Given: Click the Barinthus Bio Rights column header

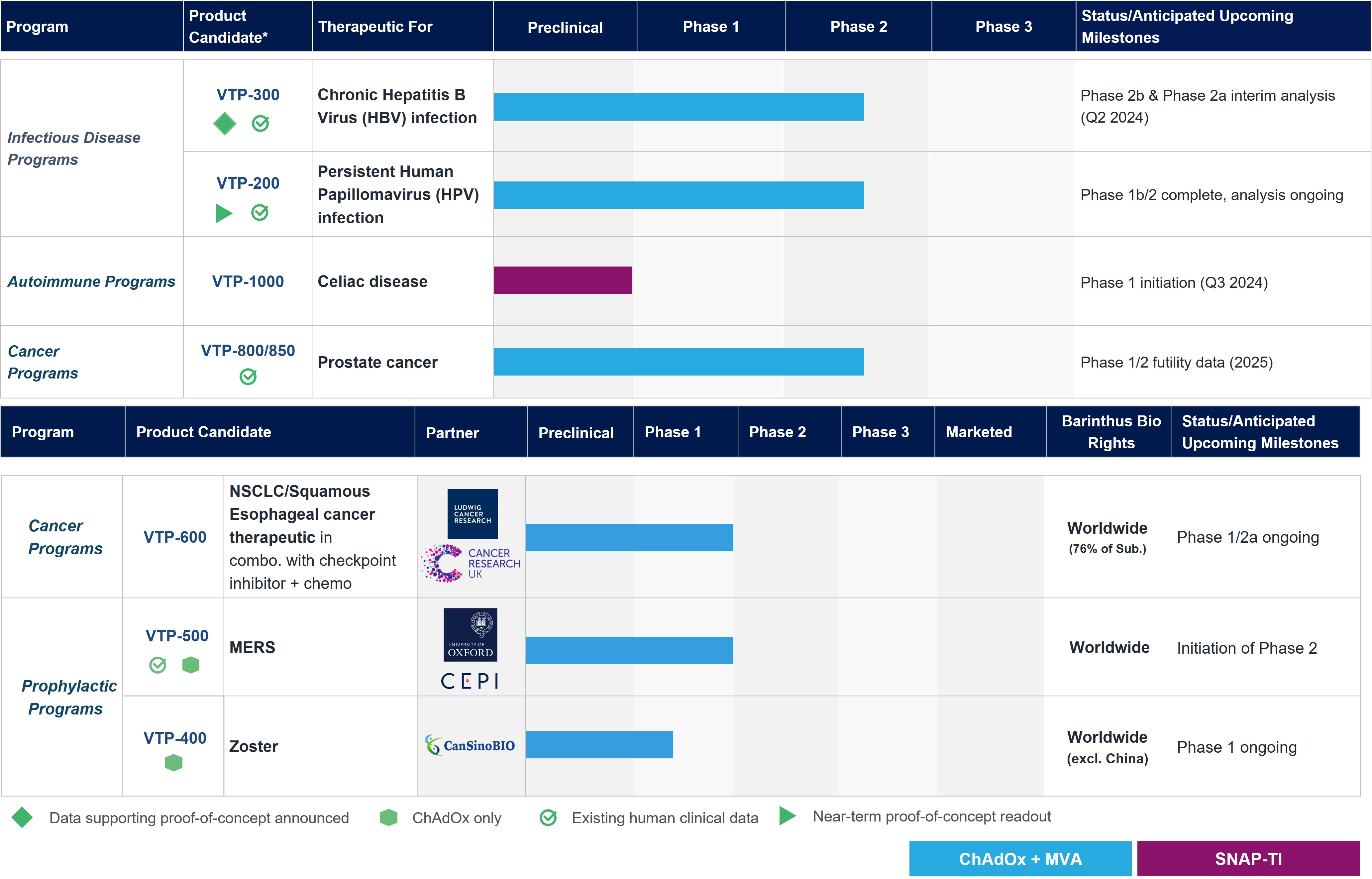Looking at the screenshot, I should [x=1110, y=432].
